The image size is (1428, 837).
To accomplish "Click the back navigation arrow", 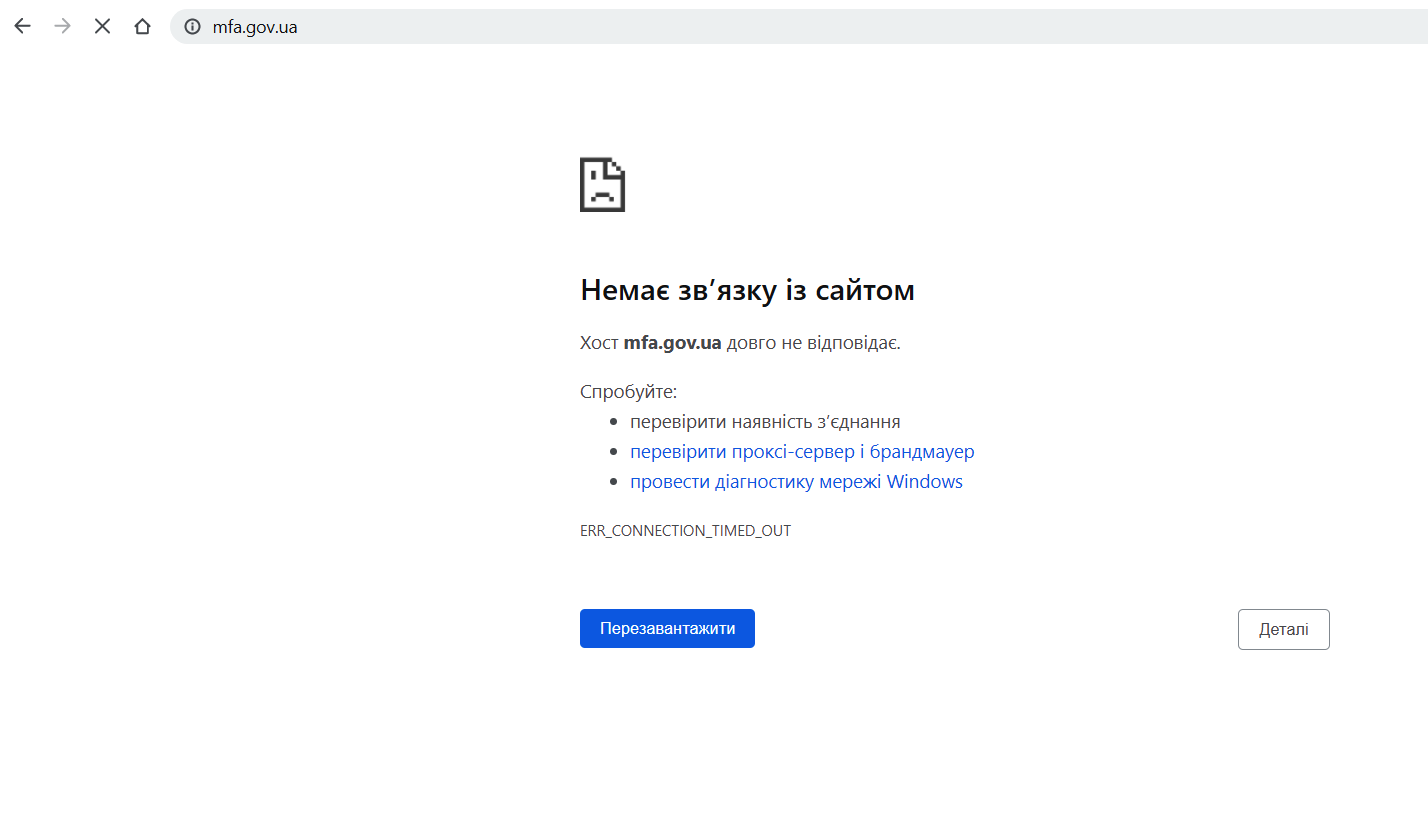I will 22,26.
